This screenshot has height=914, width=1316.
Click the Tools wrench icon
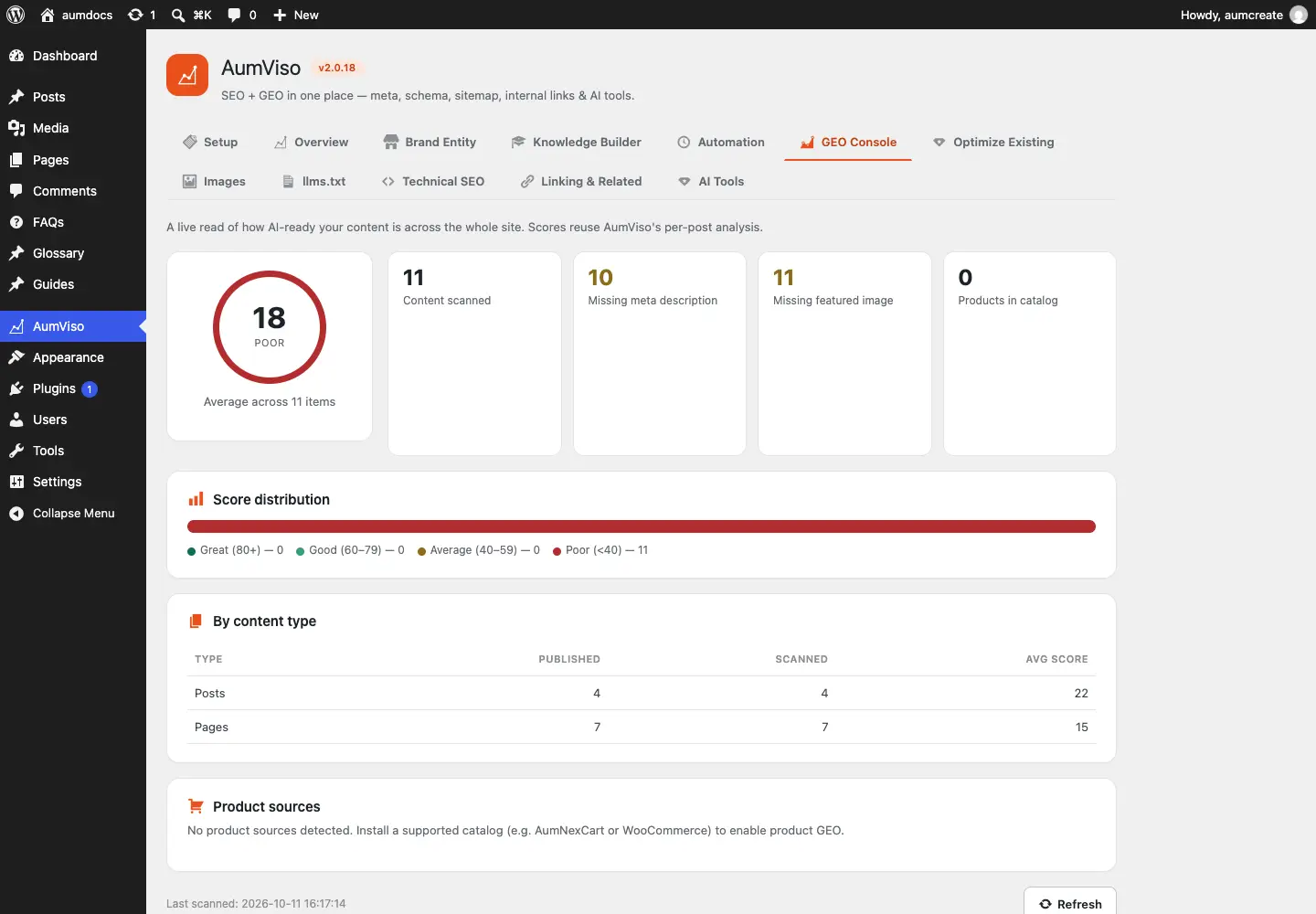point(16,451)
